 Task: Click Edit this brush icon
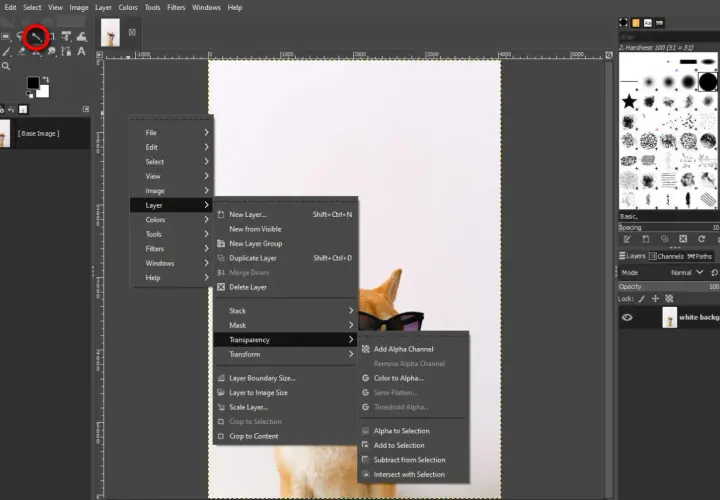(627, 239)
